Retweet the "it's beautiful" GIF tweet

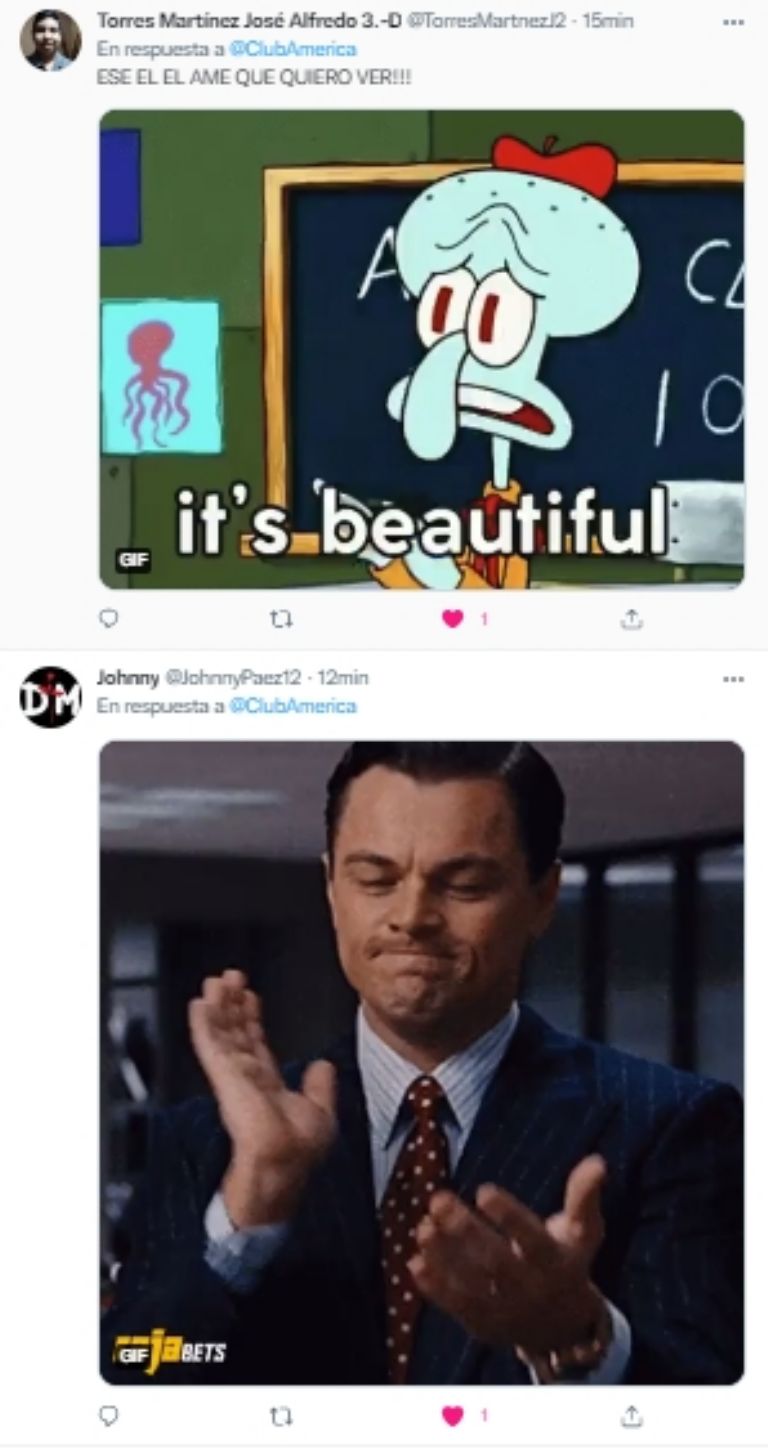[282, 619]
